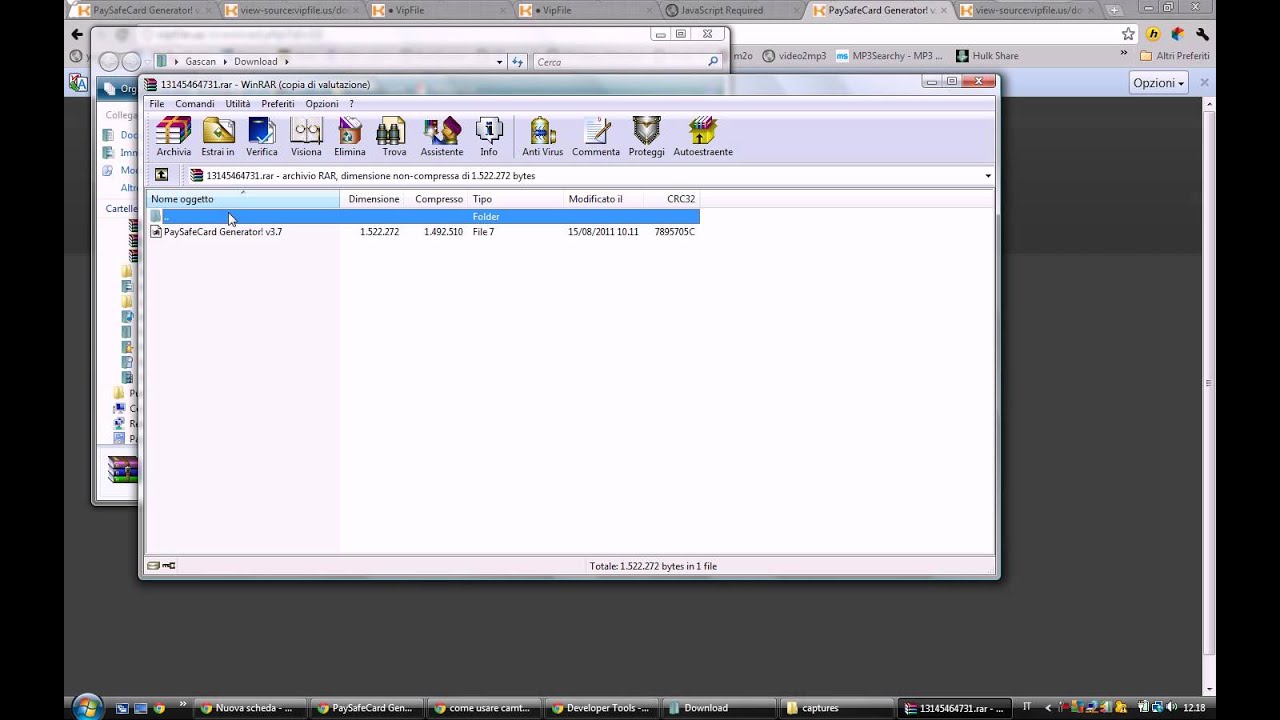Close the Chrome Opzioni info bar
1280x720 pixels.
[1204, 83]
